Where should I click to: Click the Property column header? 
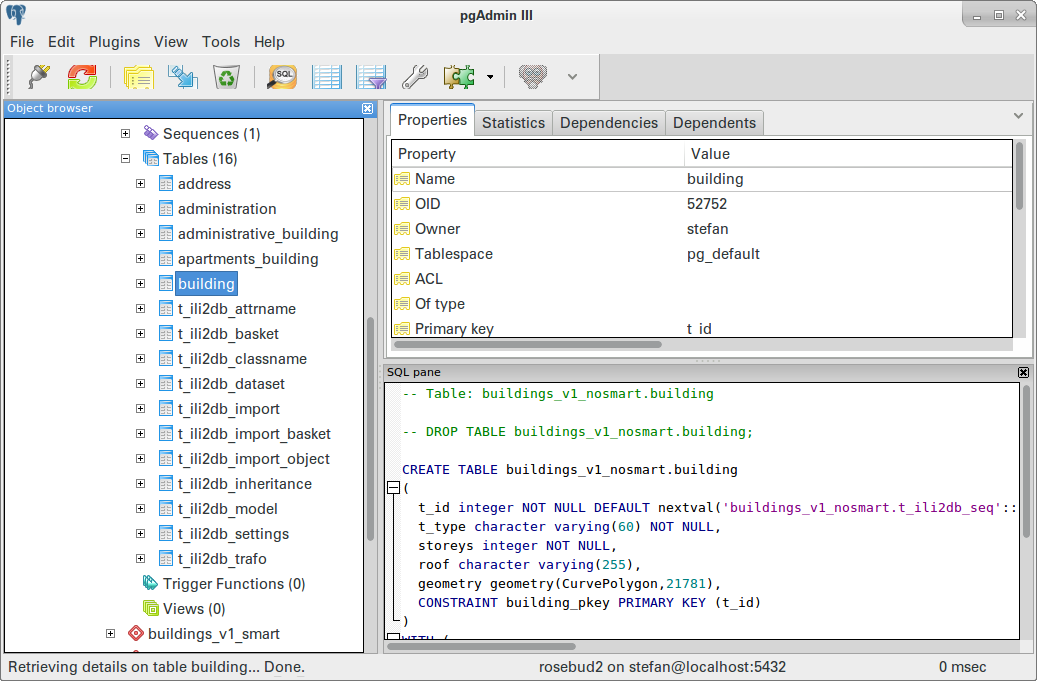(x=538, y=154)
